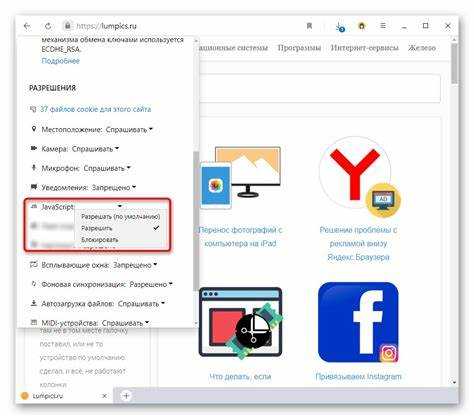Click the back arrow navigation icon
Image resolution: width=474 pixels, height=419 pixels.
(27, 26)
